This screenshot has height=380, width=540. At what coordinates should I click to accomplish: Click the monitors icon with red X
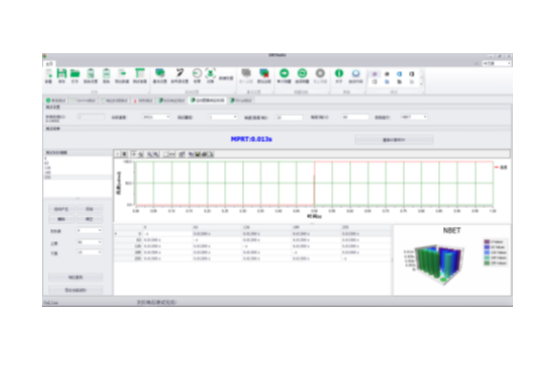click(x=264, y=73)
